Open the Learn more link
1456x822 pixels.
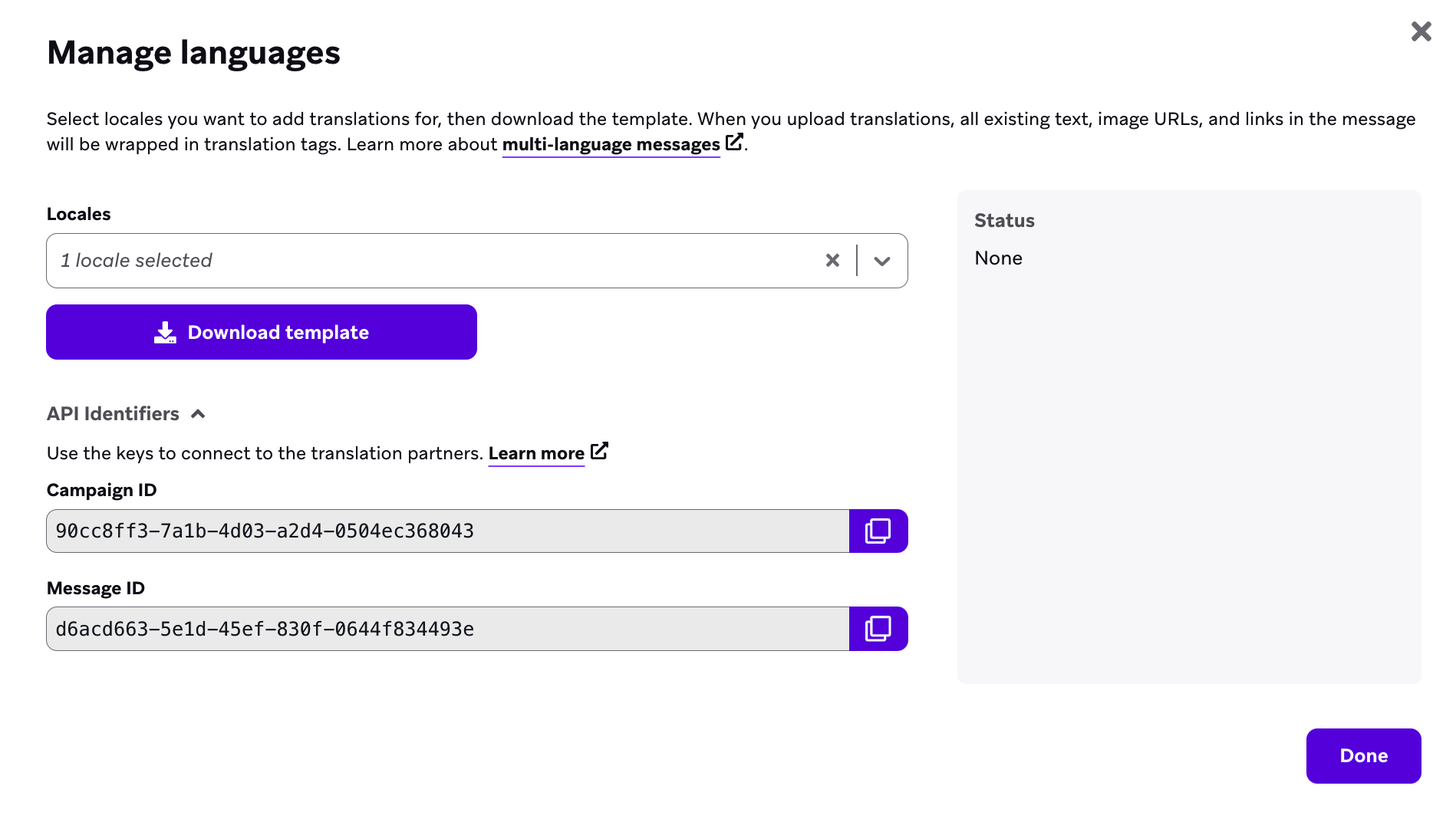(536, 453)
